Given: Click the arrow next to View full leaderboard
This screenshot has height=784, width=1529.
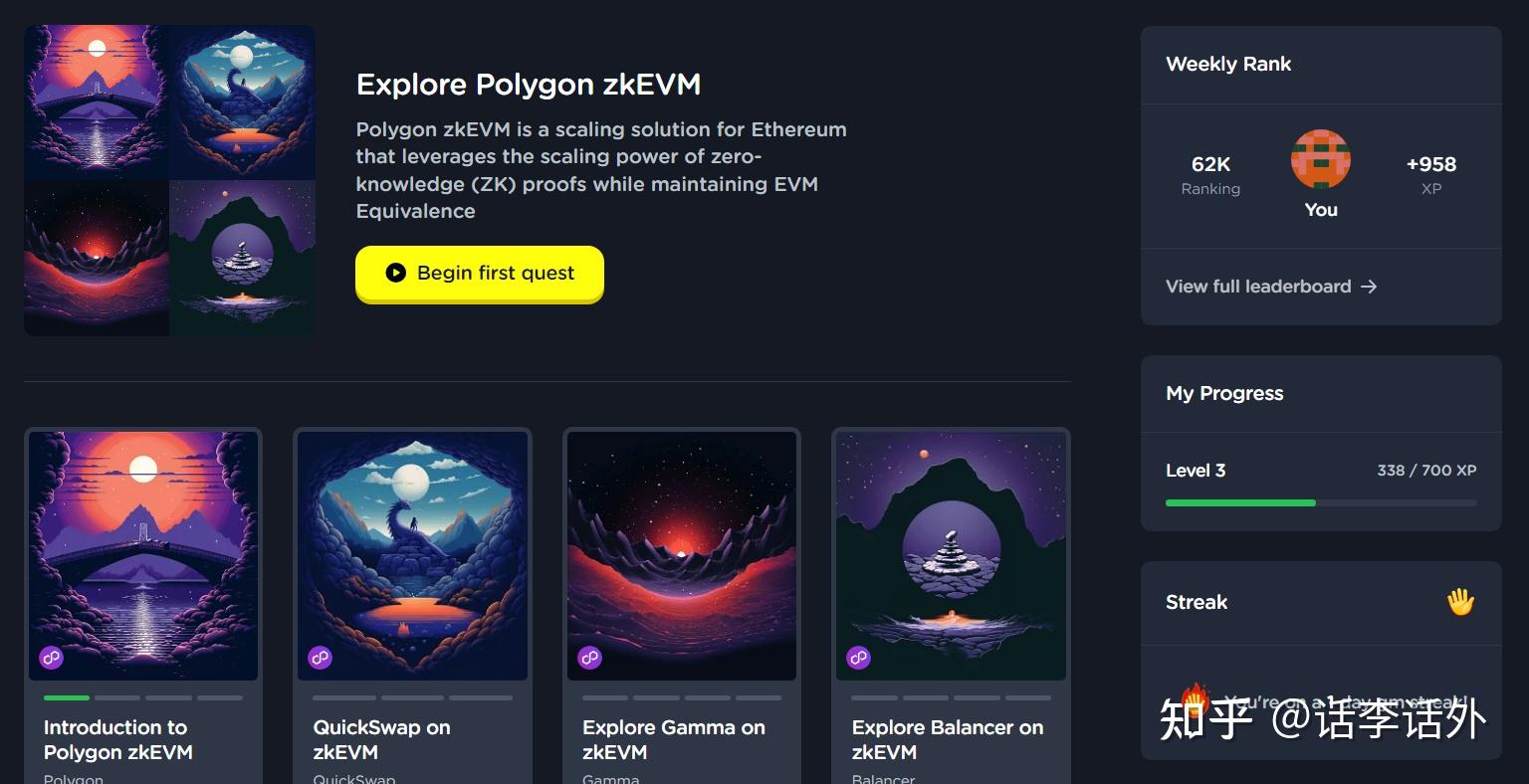Looking at the screenshot, I should coord(1369,287).
